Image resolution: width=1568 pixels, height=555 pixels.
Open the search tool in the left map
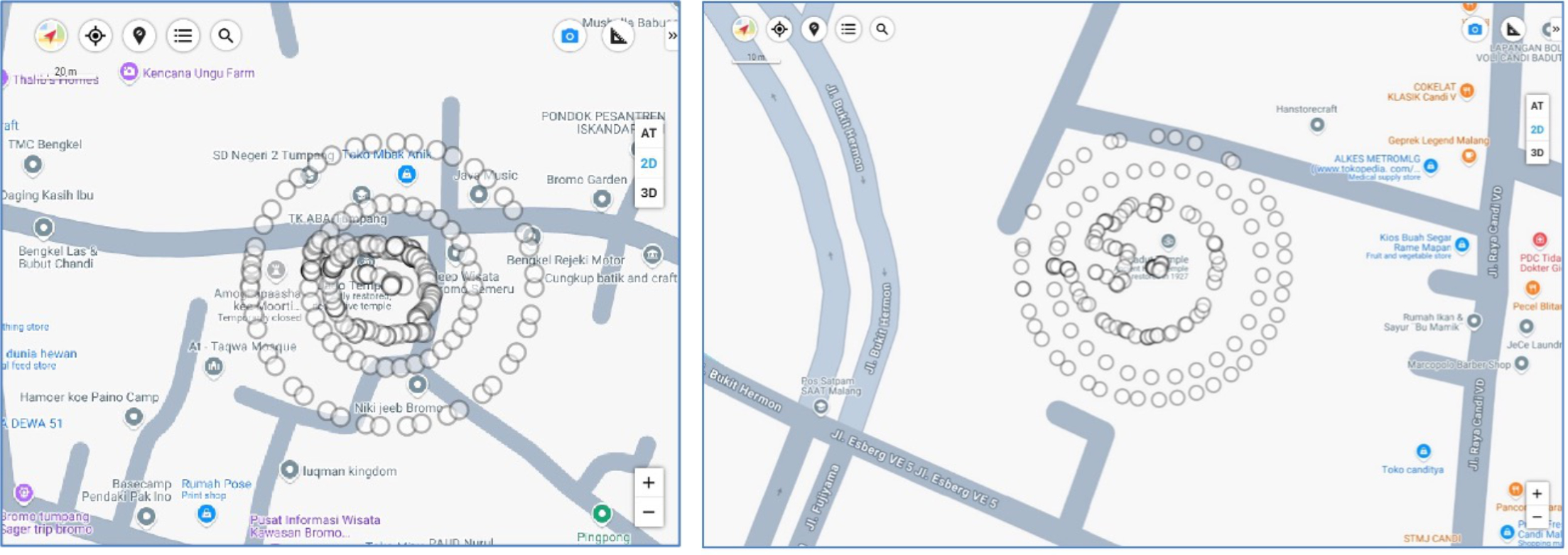[x=226, y=35]
